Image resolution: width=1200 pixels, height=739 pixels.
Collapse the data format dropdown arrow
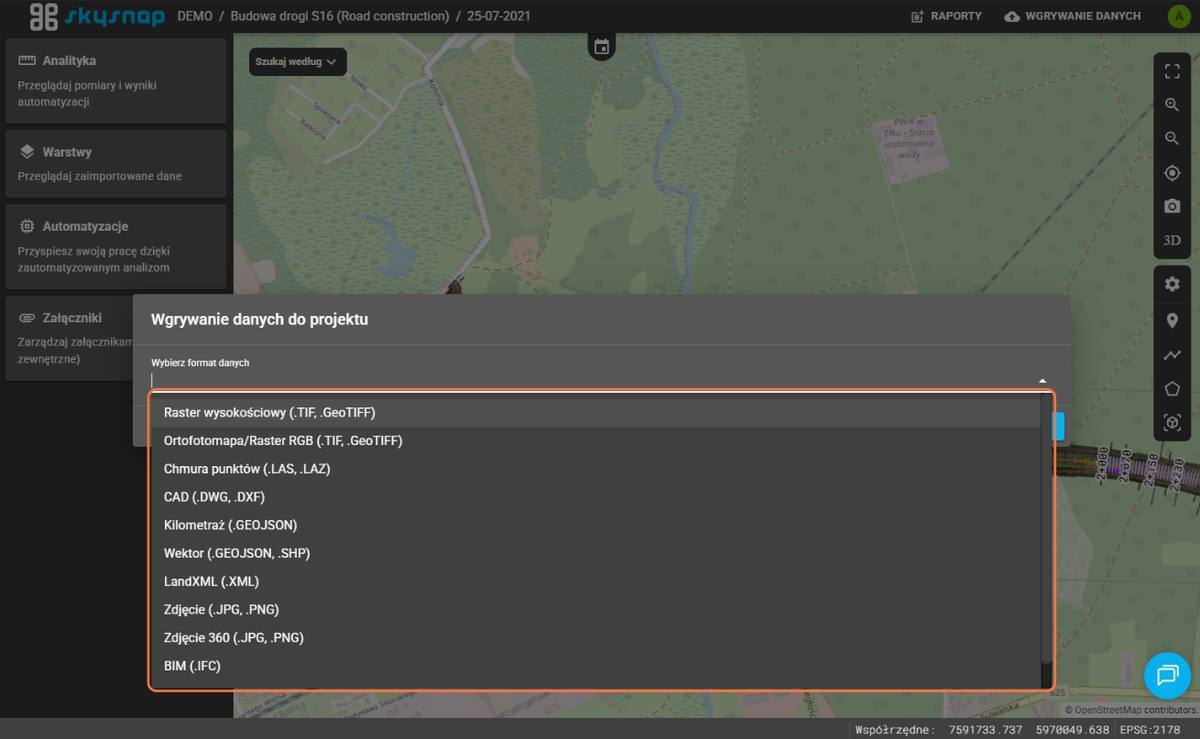point(1042,381)
